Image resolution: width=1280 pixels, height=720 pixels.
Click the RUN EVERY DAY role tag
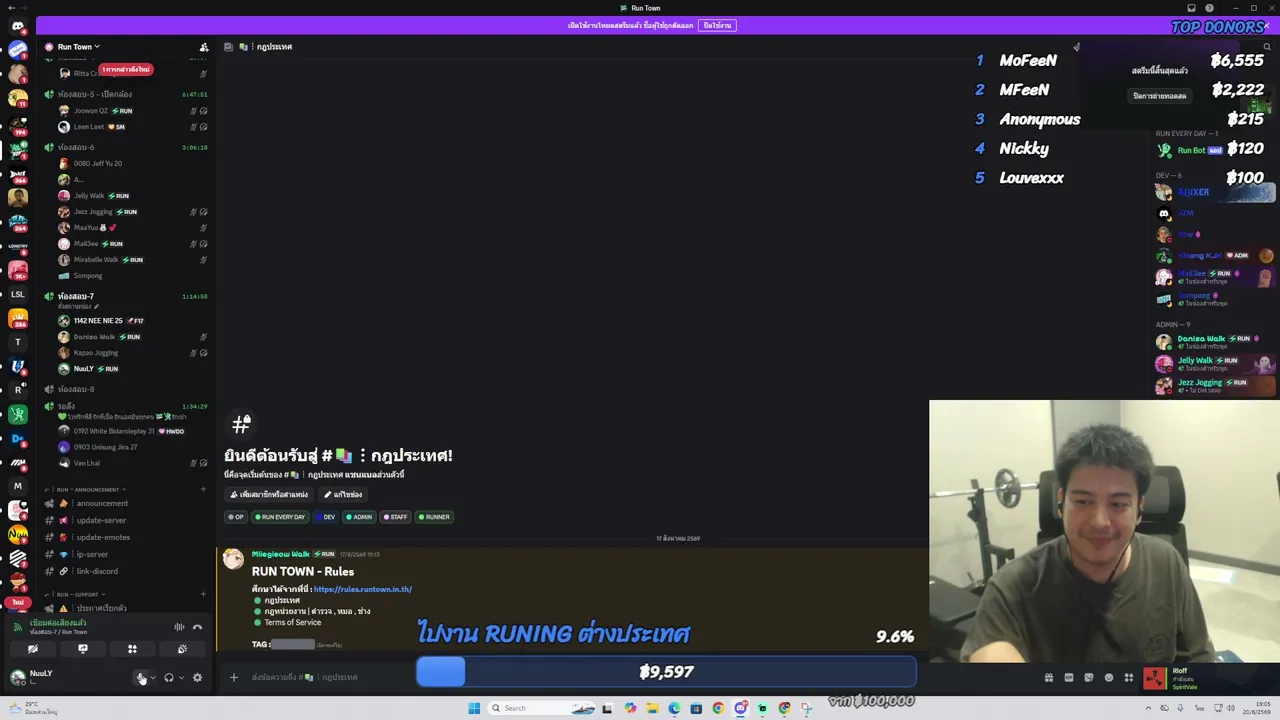click(280, 517)
